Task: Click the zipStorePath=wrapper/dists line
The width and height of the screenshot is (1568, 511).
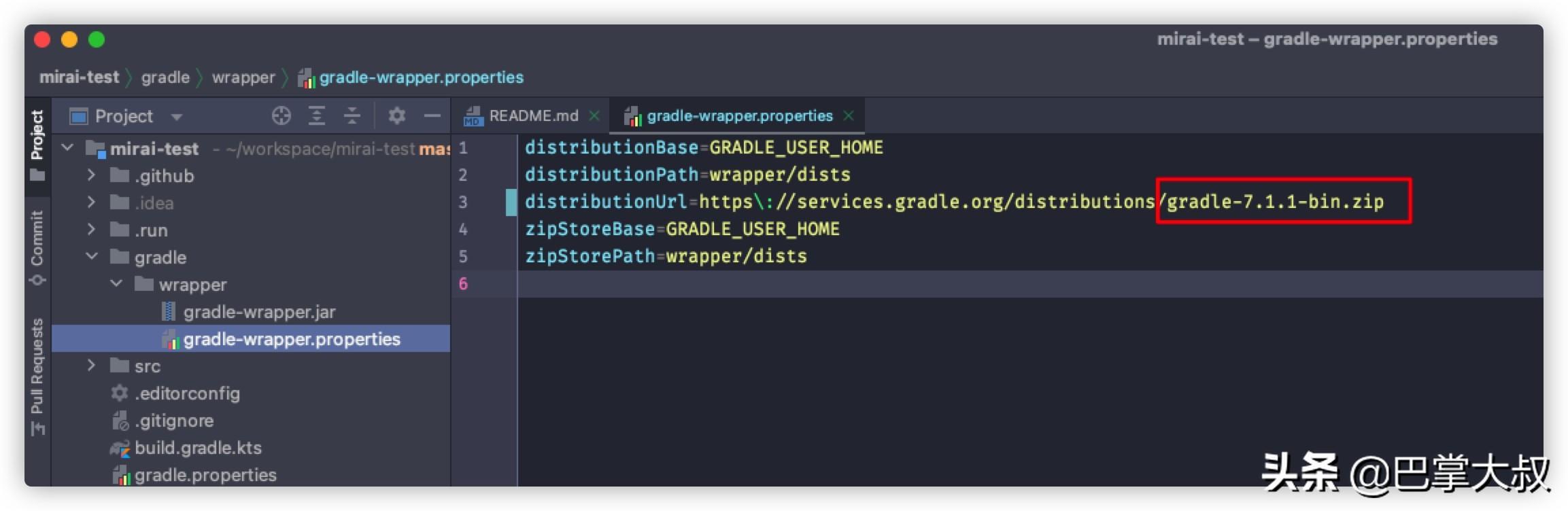Action: tap(666, 256)
